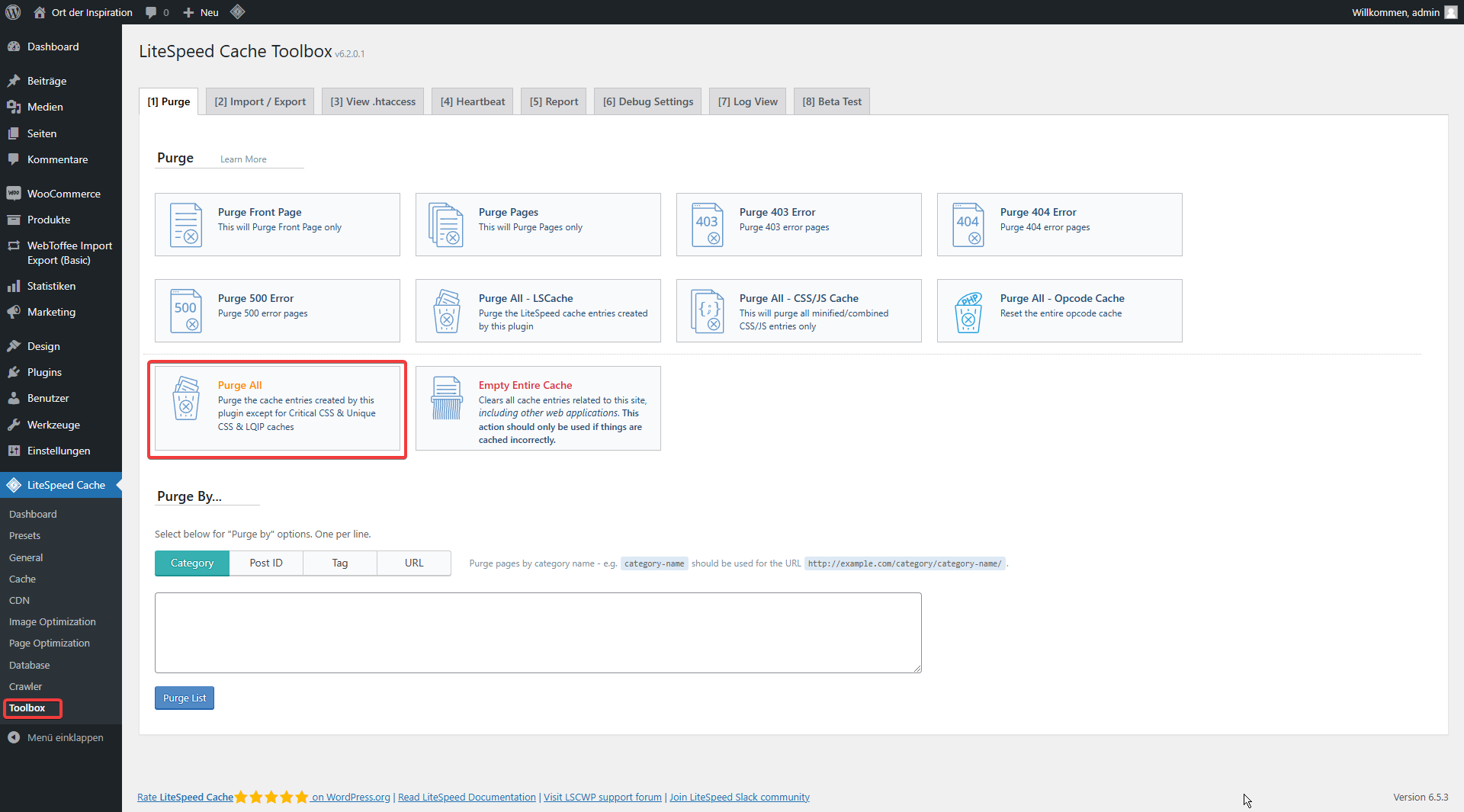Switch to the View .htaccess tab
Viewport: 1464px width, 812px height.
coord(373,101)
